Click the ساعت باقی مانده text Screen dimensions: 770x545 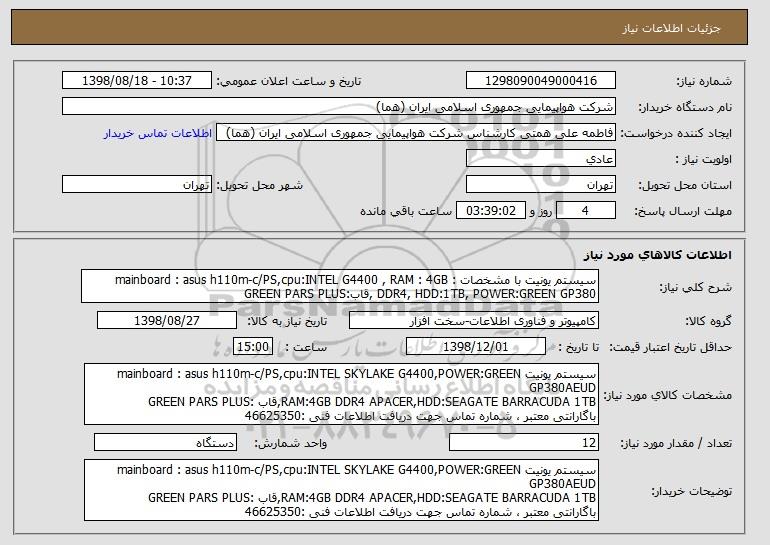tap(406, 211)
